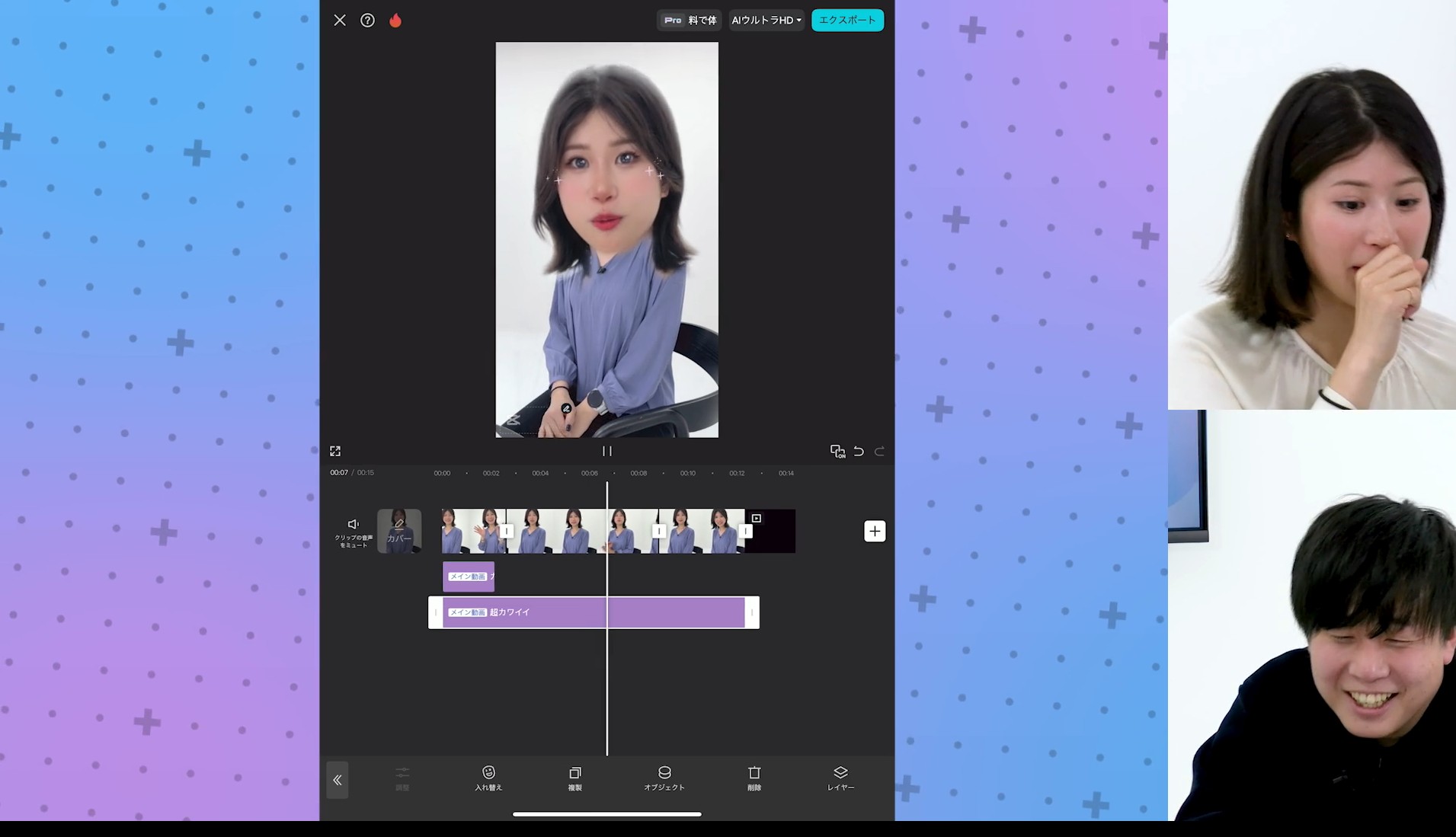Undo the last edit

859,452
